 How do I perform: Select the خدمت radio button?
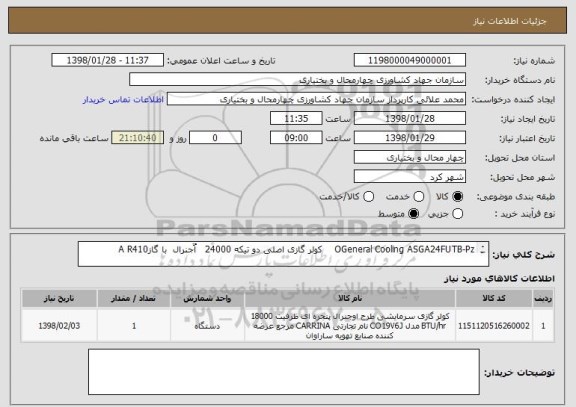pos(418,197)
